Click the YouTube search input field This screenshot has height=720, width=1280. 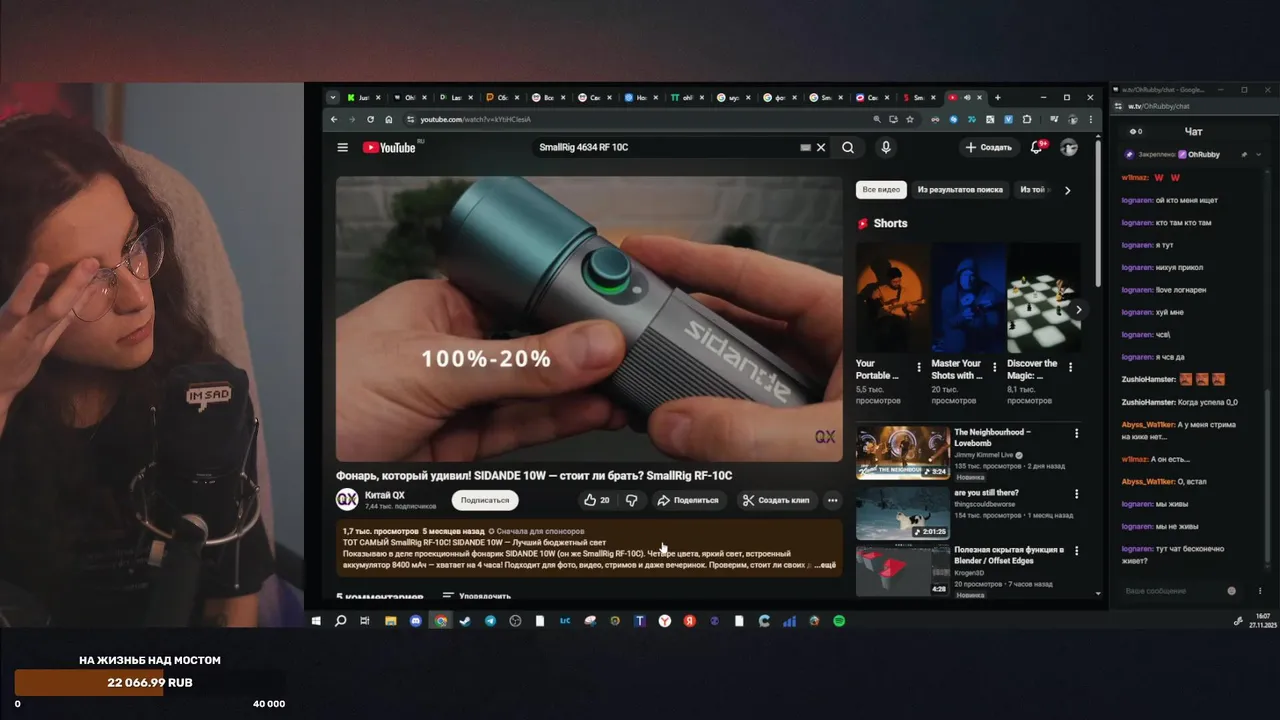[665, 147]
